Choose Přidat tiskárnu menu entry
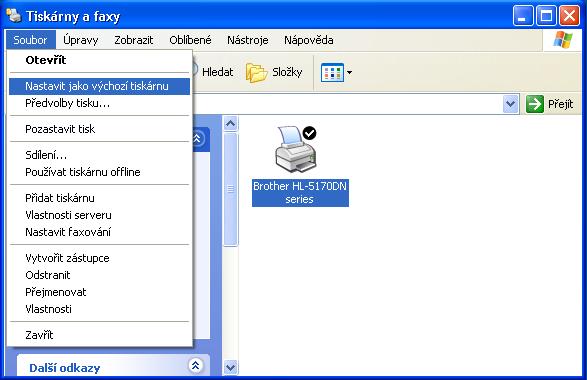Viewport: 587px width, 380px height. (x=100, y=198)
